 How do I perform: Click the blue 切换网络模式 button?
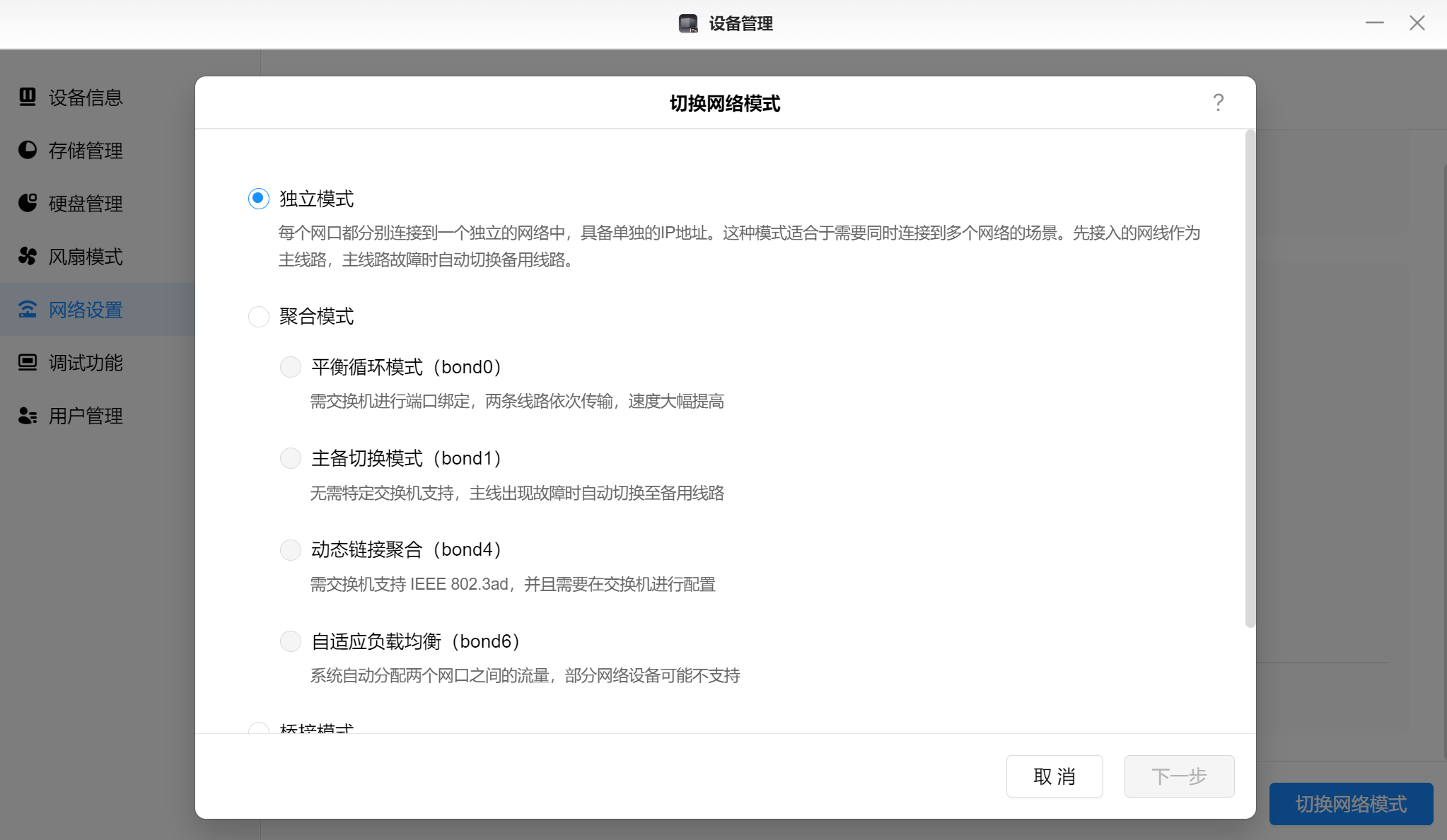[1351, 804]
